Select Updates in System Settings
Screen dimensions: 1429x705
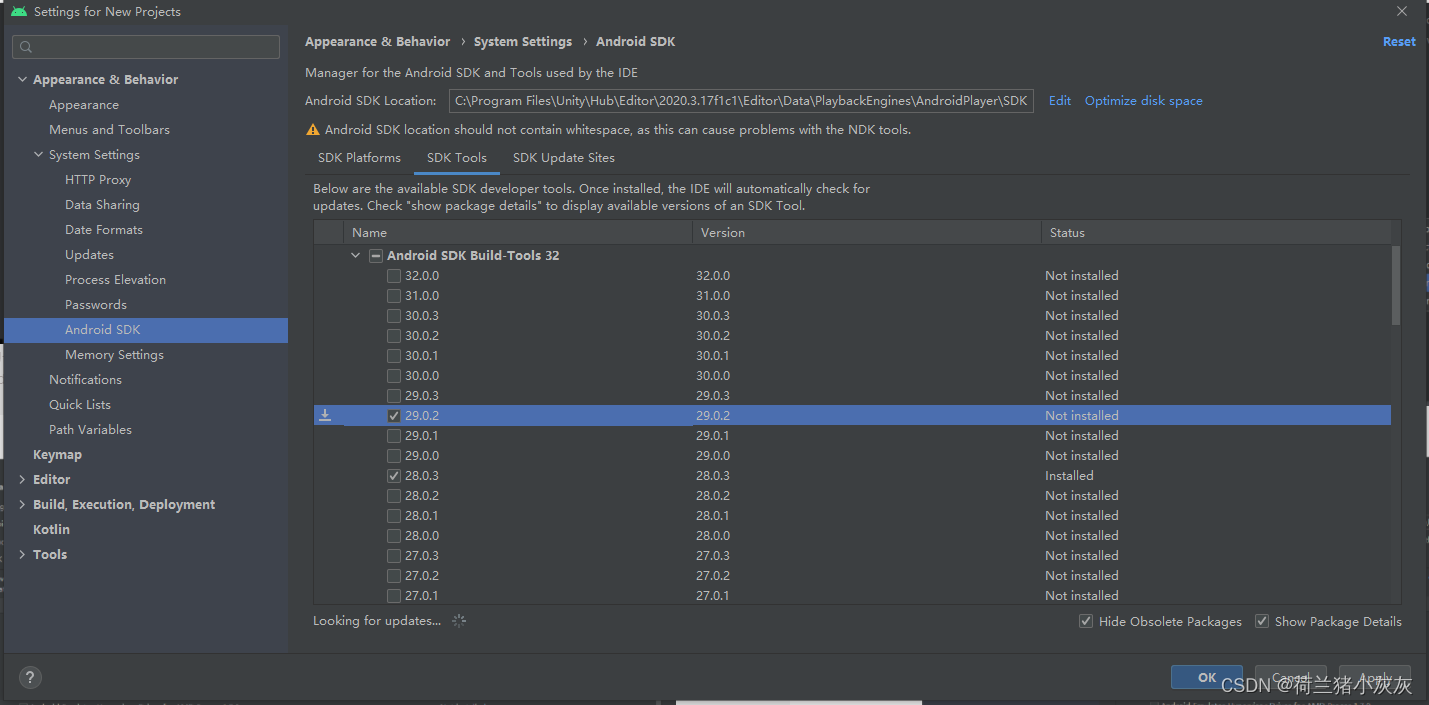tap(89, 255)
